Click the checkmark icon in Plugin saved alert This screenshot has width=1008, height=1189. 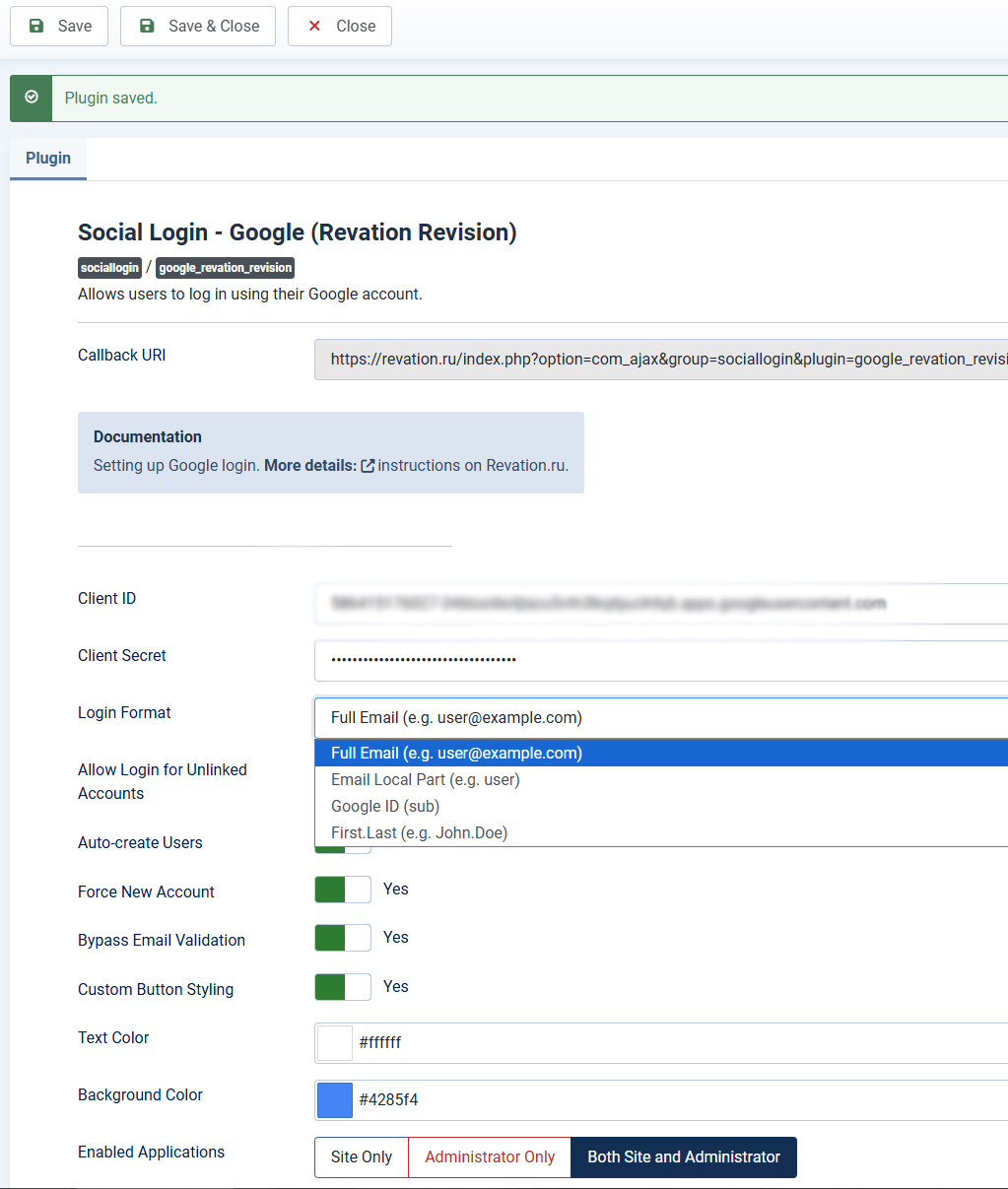click(32, 98)
